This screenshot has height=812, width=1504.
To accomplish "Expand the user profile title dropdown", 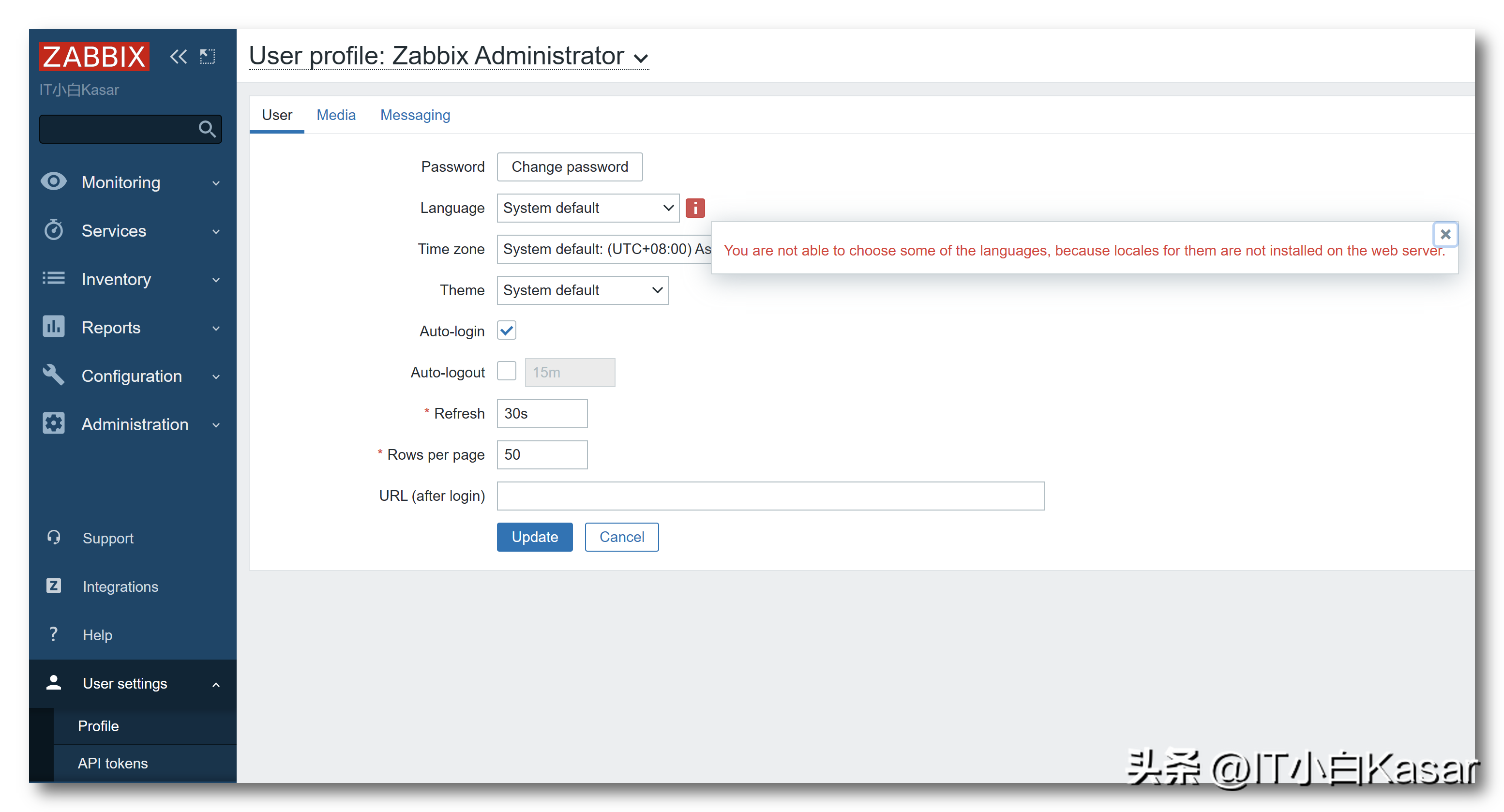I will tap(641, 59).
